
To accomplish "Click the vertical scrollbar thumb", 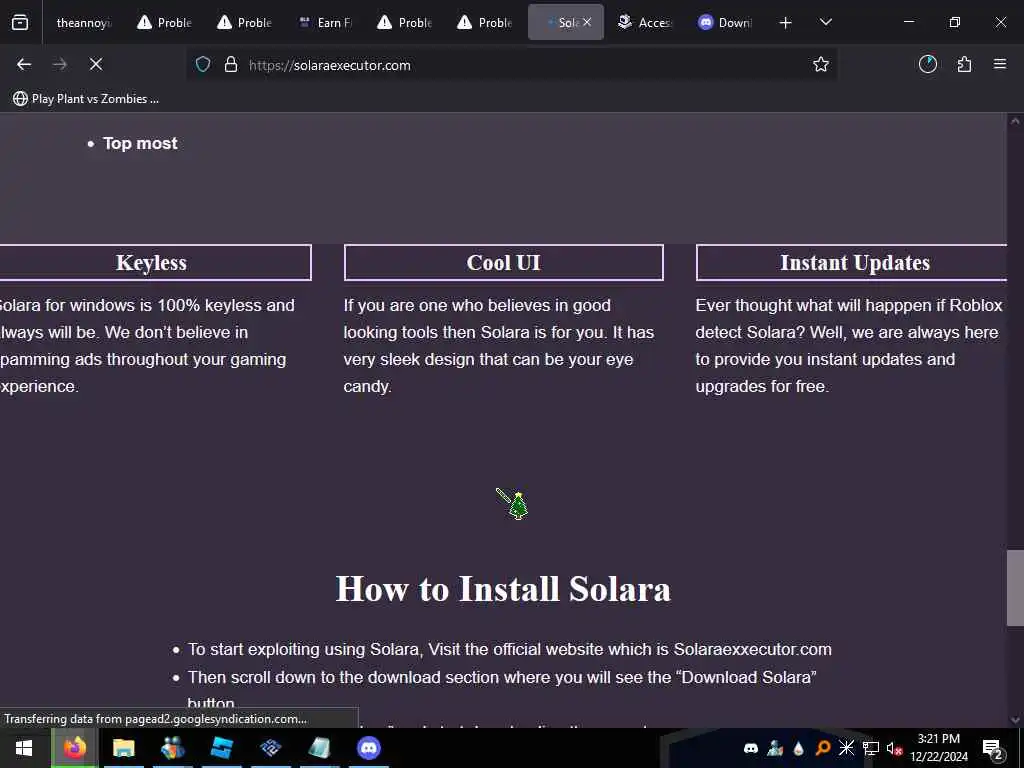I will [1015, 588].
